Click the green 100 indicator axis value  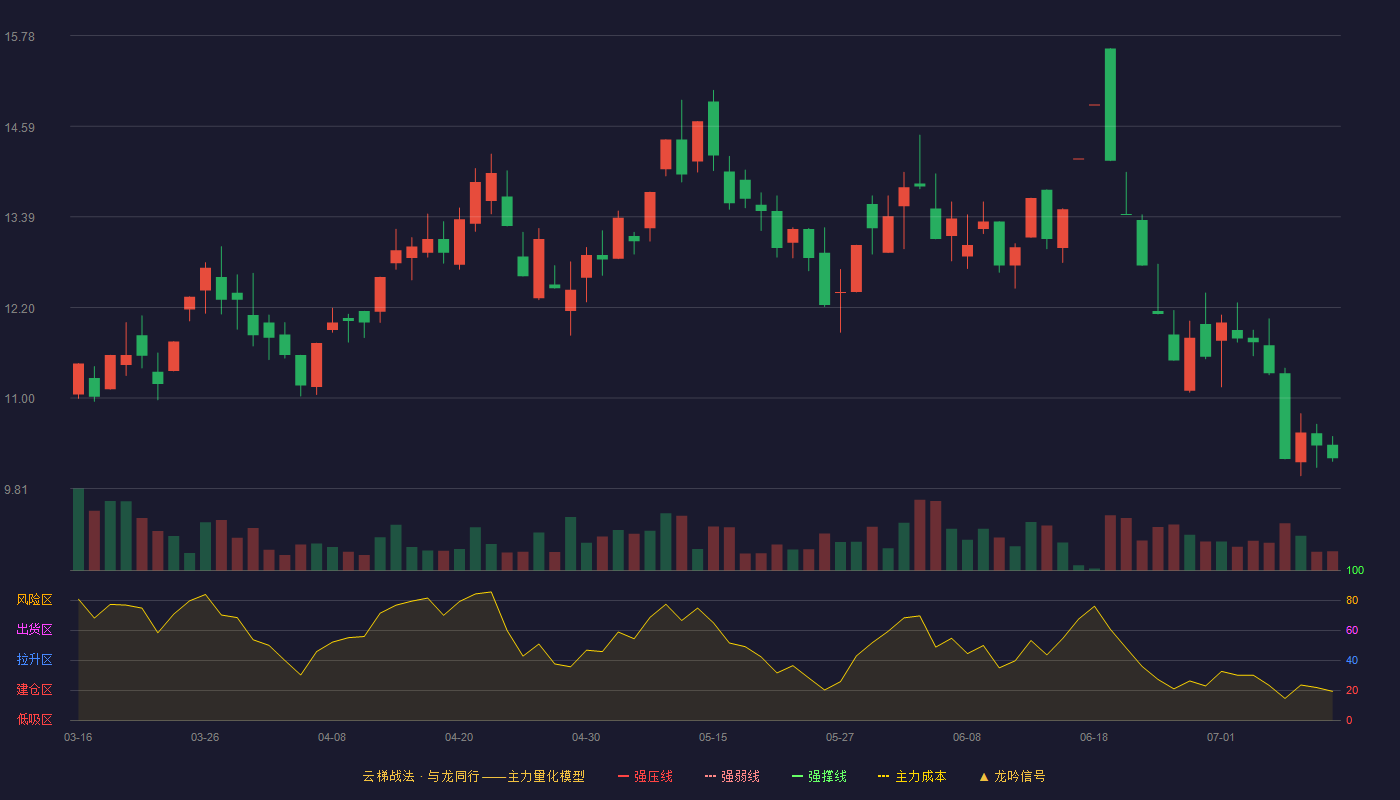[x=1355, y=571]
